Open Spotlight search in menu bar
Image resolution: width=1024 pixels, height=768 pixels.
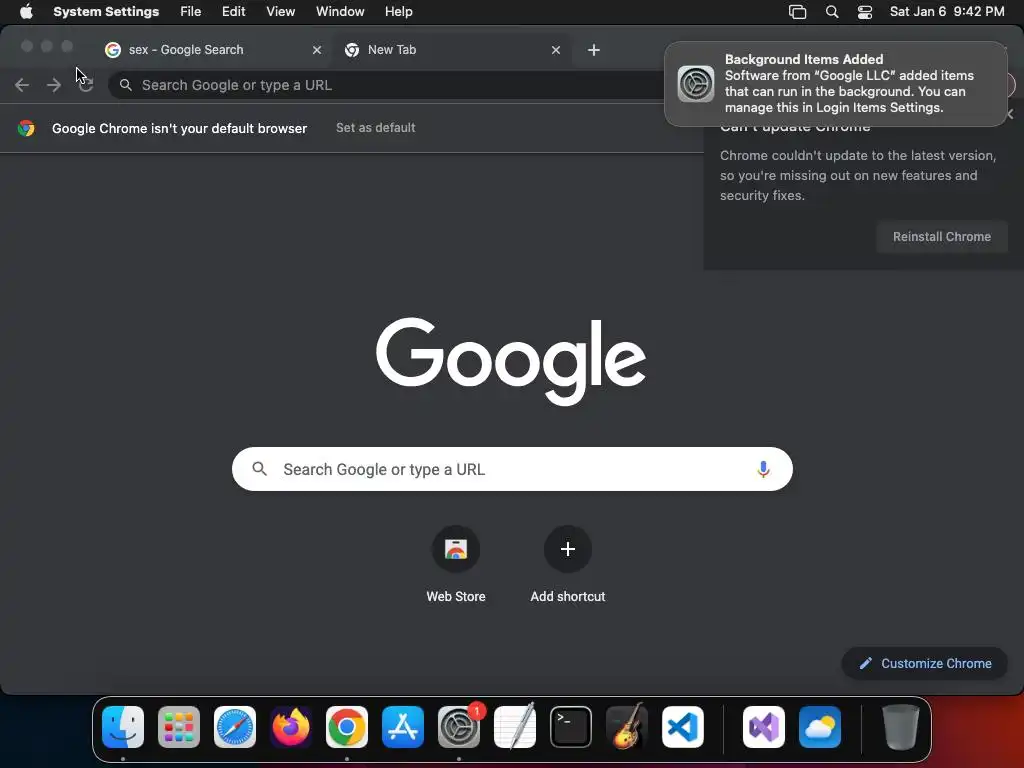[831, 12]
